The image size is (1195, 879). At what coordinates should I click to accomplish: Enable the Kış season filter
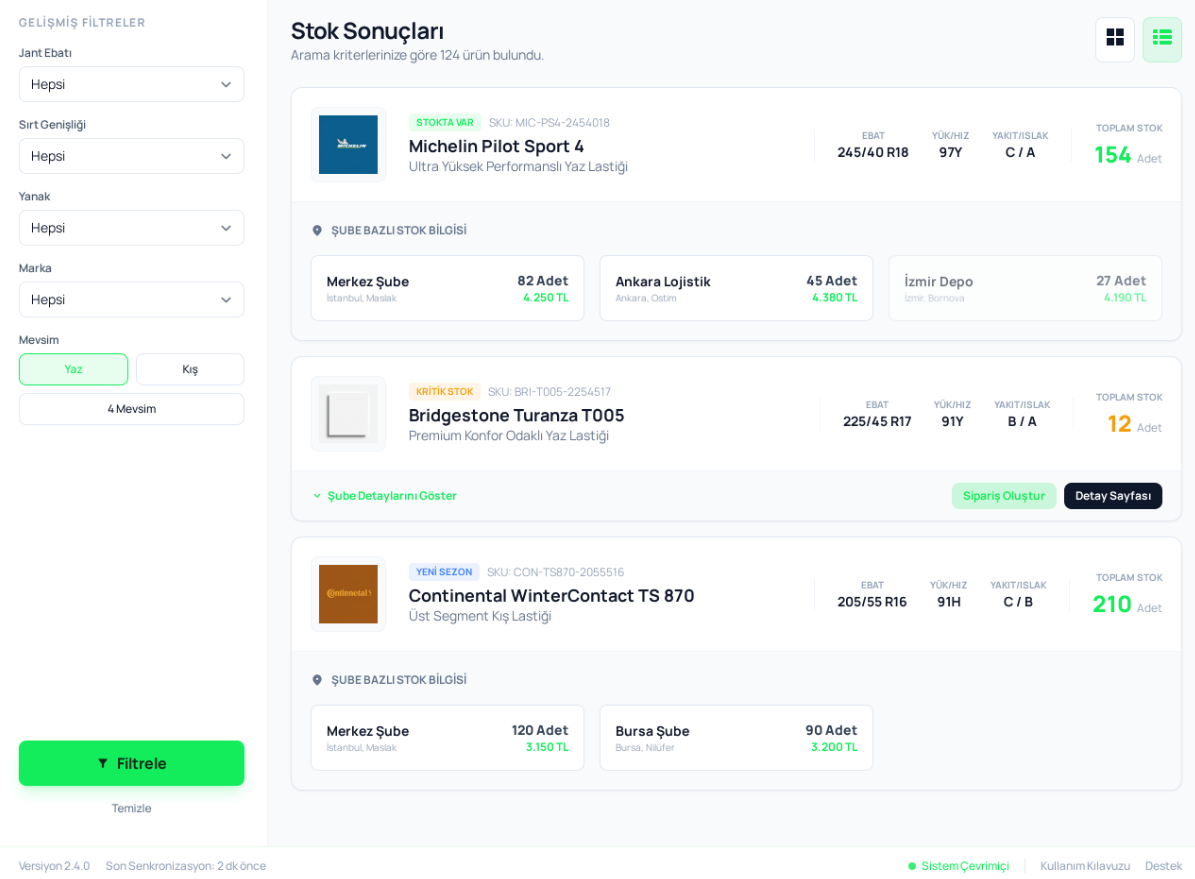pos(190,369)
